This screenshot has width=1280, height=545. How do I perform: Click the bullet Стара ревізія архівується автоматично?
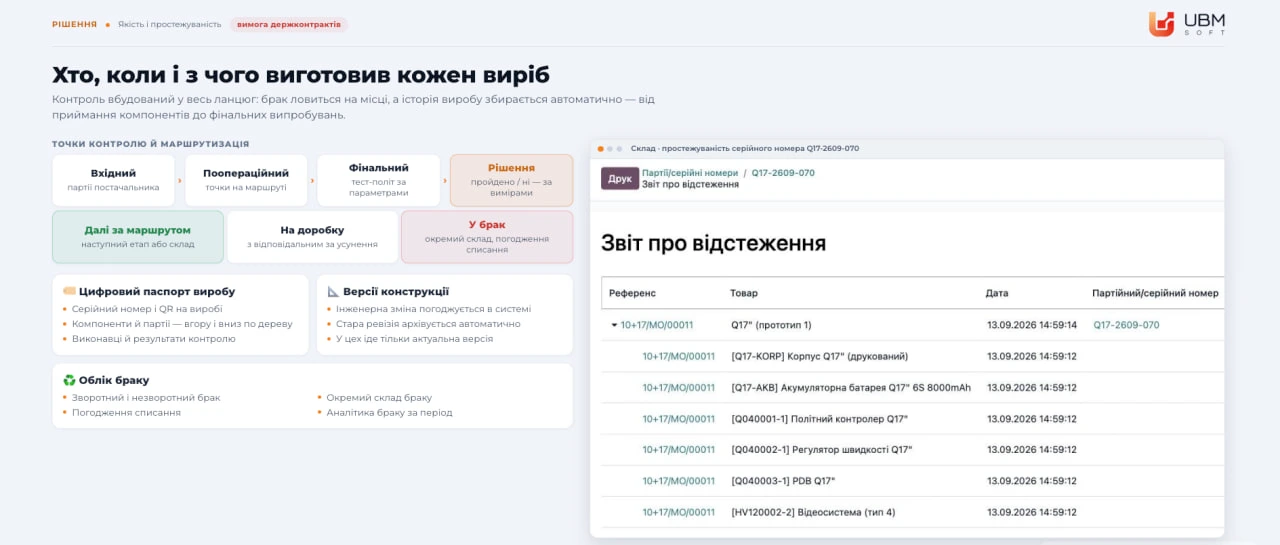click(428, 324)
